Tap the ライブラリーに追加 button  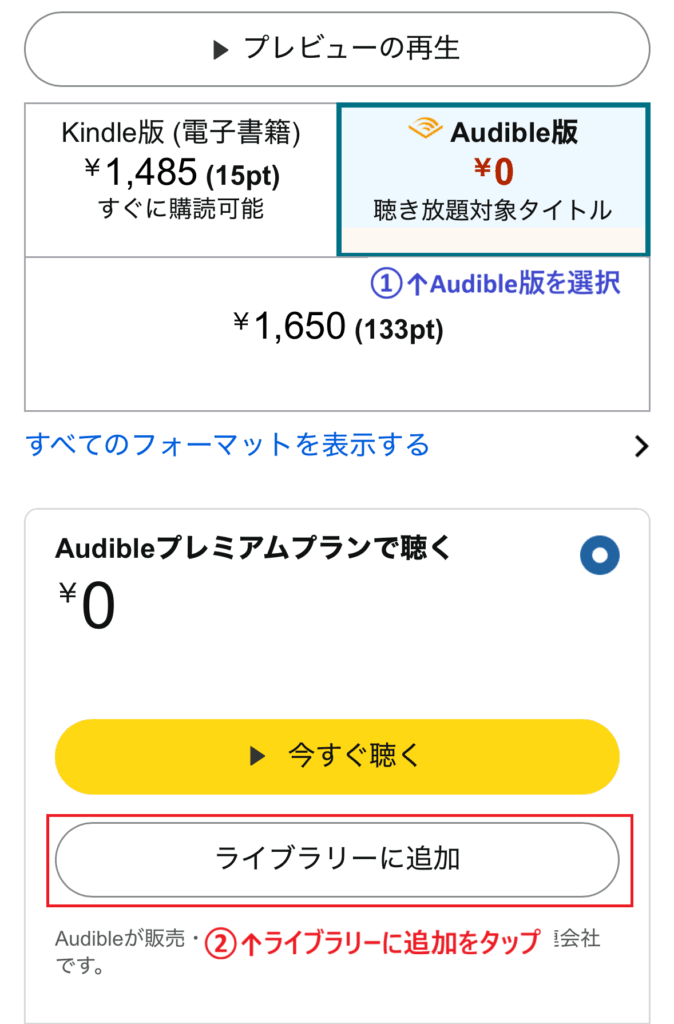pyautogui.click(x=337, y=859)
